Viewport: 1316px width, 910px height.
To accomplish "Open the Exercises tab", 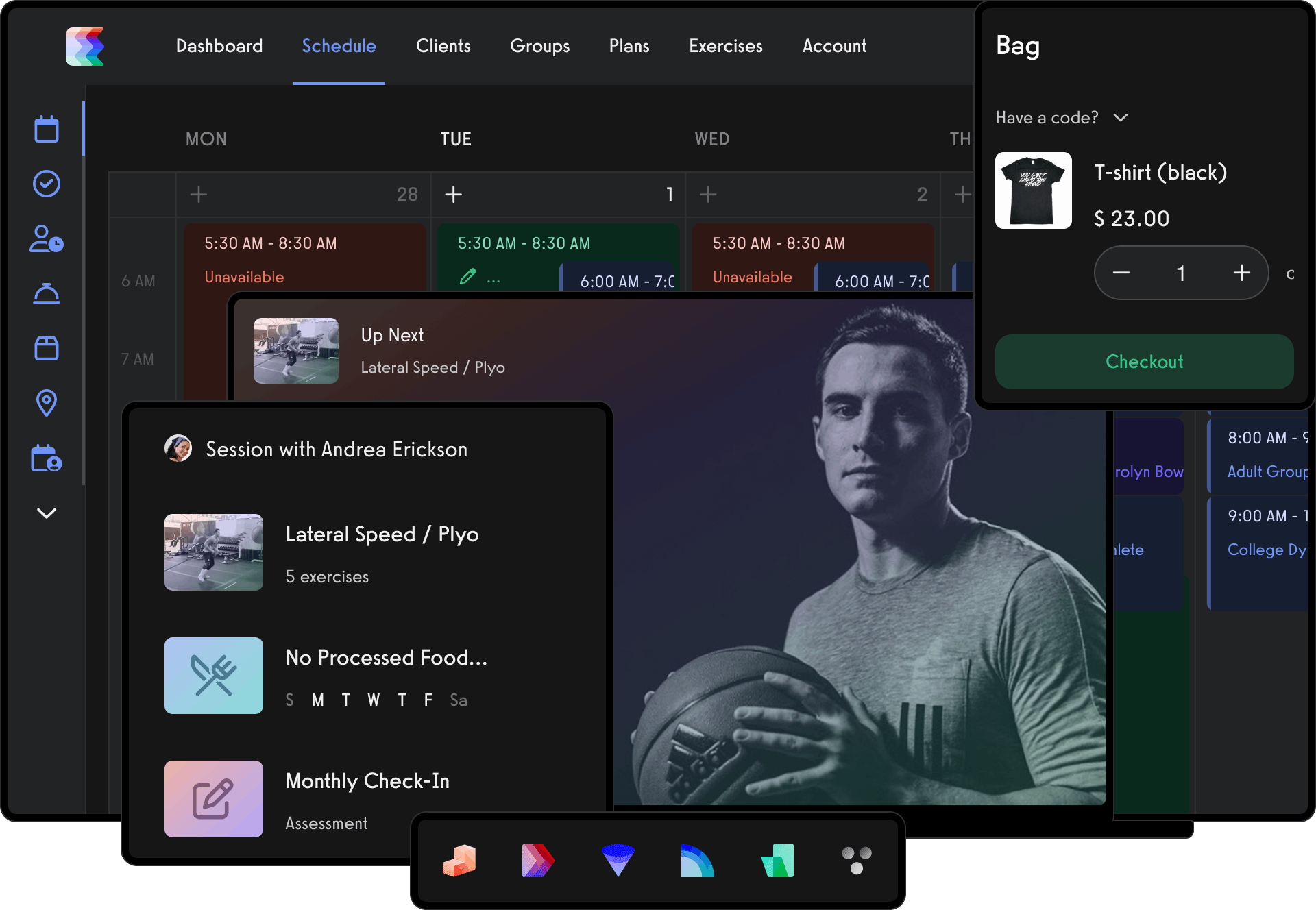I will click(x=725, y=46).
